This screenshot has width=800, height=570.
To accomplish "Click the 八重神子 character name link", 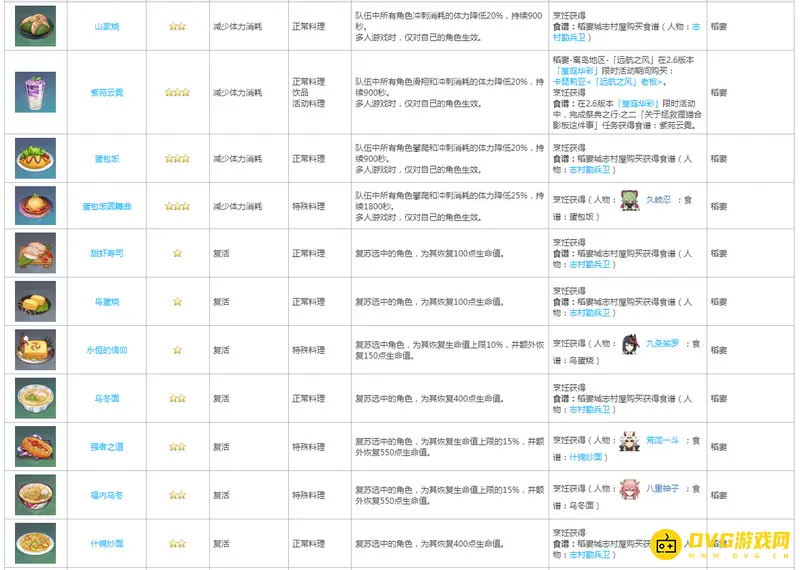I will tap(661, 489).
